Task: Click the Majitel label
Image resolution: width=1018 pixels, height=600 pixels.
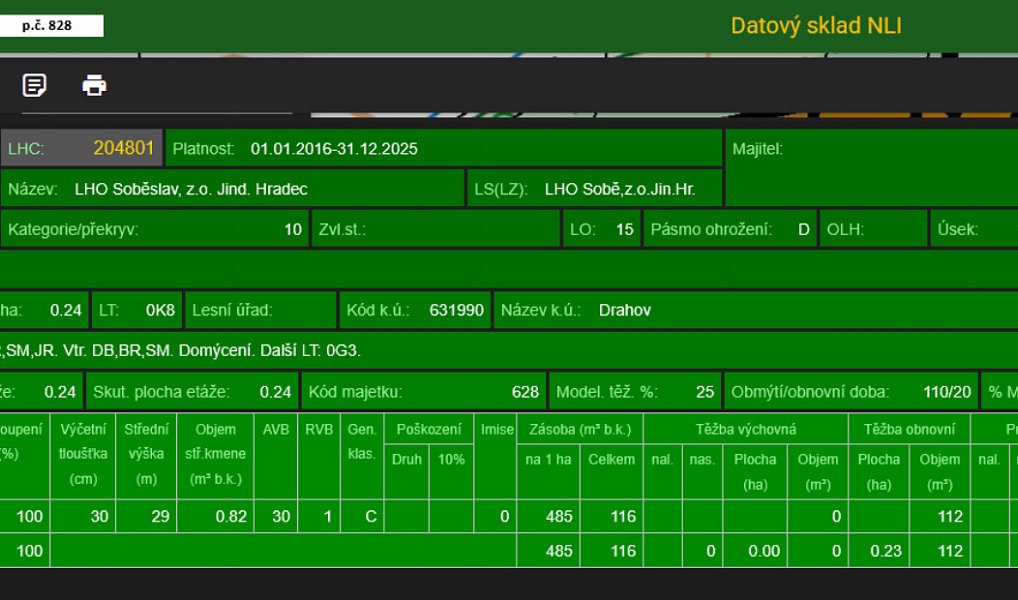Action: [x=758, y=149]
